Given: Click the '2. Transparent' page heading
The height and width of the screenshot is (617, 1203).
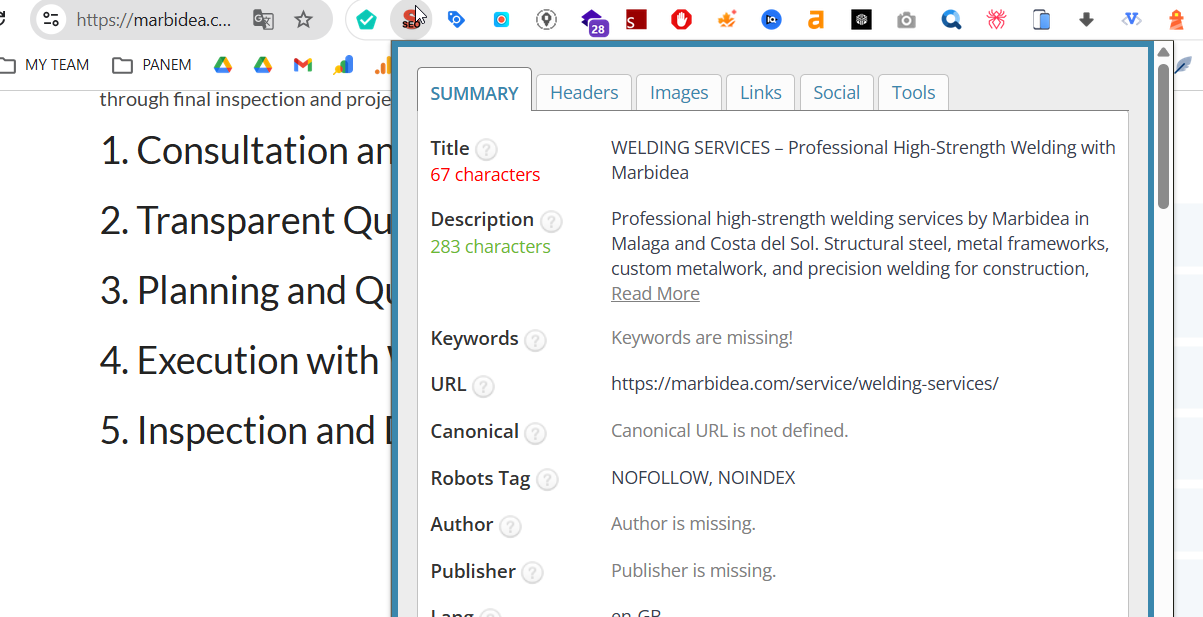Looking at the screenshot, I should pyautogui.click(x=245, y=221).
